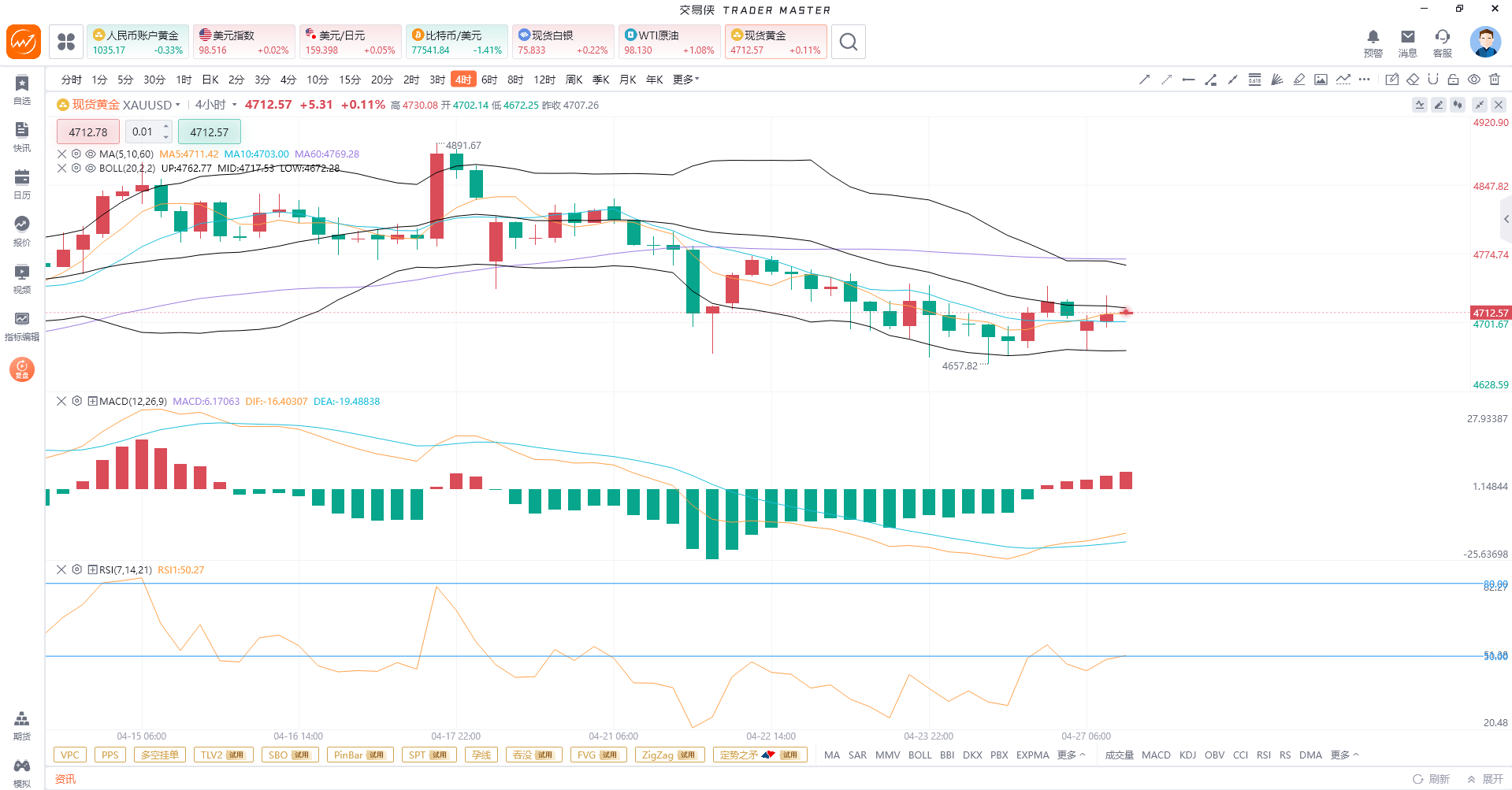Screen dimensions: 1512x790
Task: Select the 比特币/美元 quote tile
Action: click(456, 42)
